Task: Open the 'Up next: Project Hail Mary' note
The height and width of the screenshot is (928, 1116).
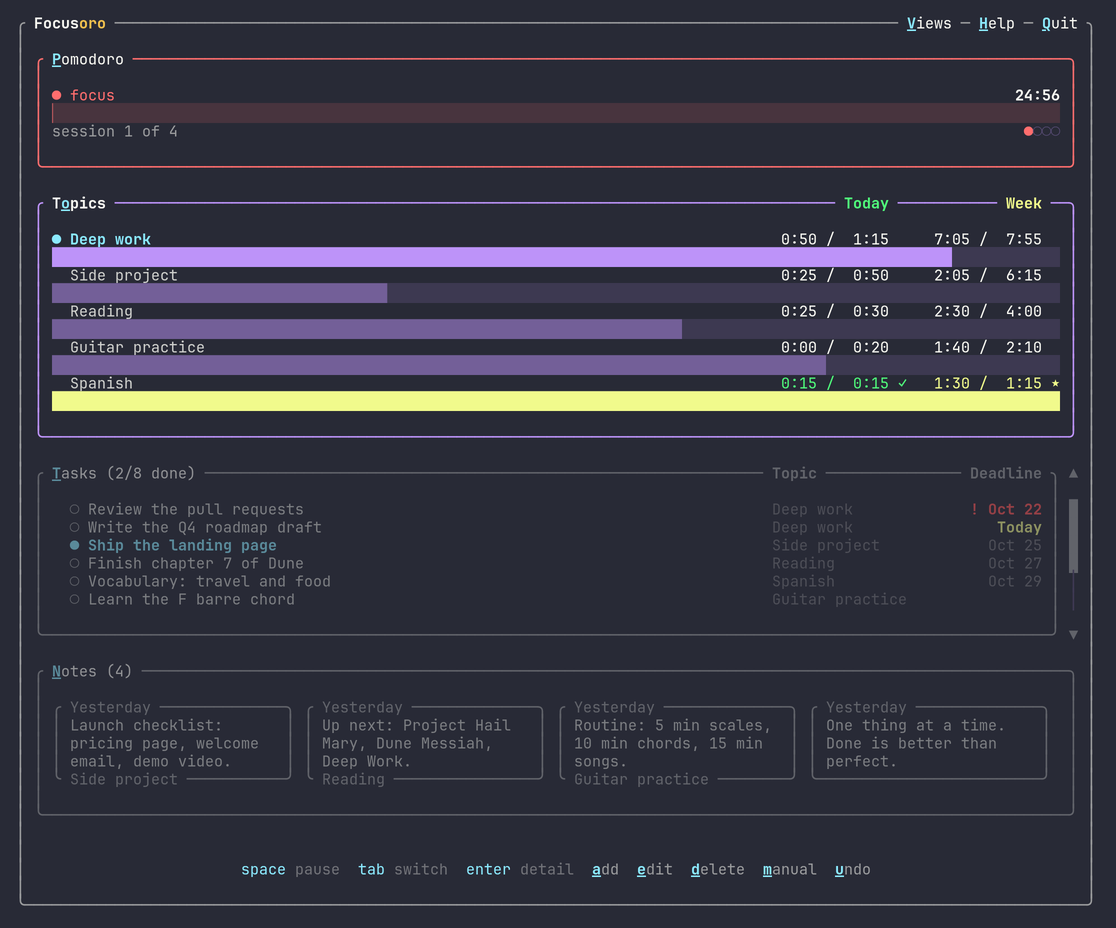Action: 425,743
